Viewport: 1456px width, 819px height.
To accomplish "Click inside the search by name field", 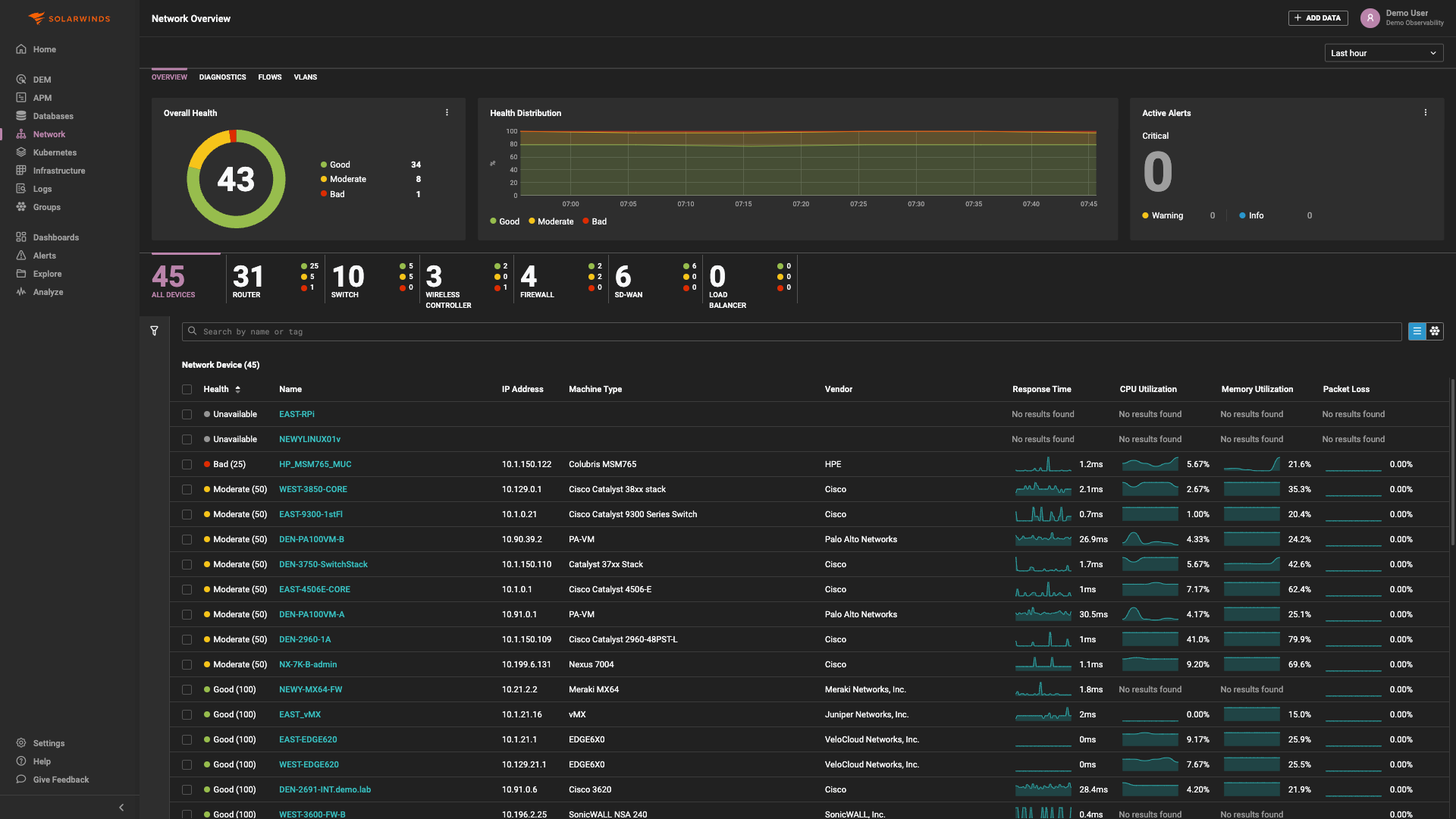I will coord(531,331).
